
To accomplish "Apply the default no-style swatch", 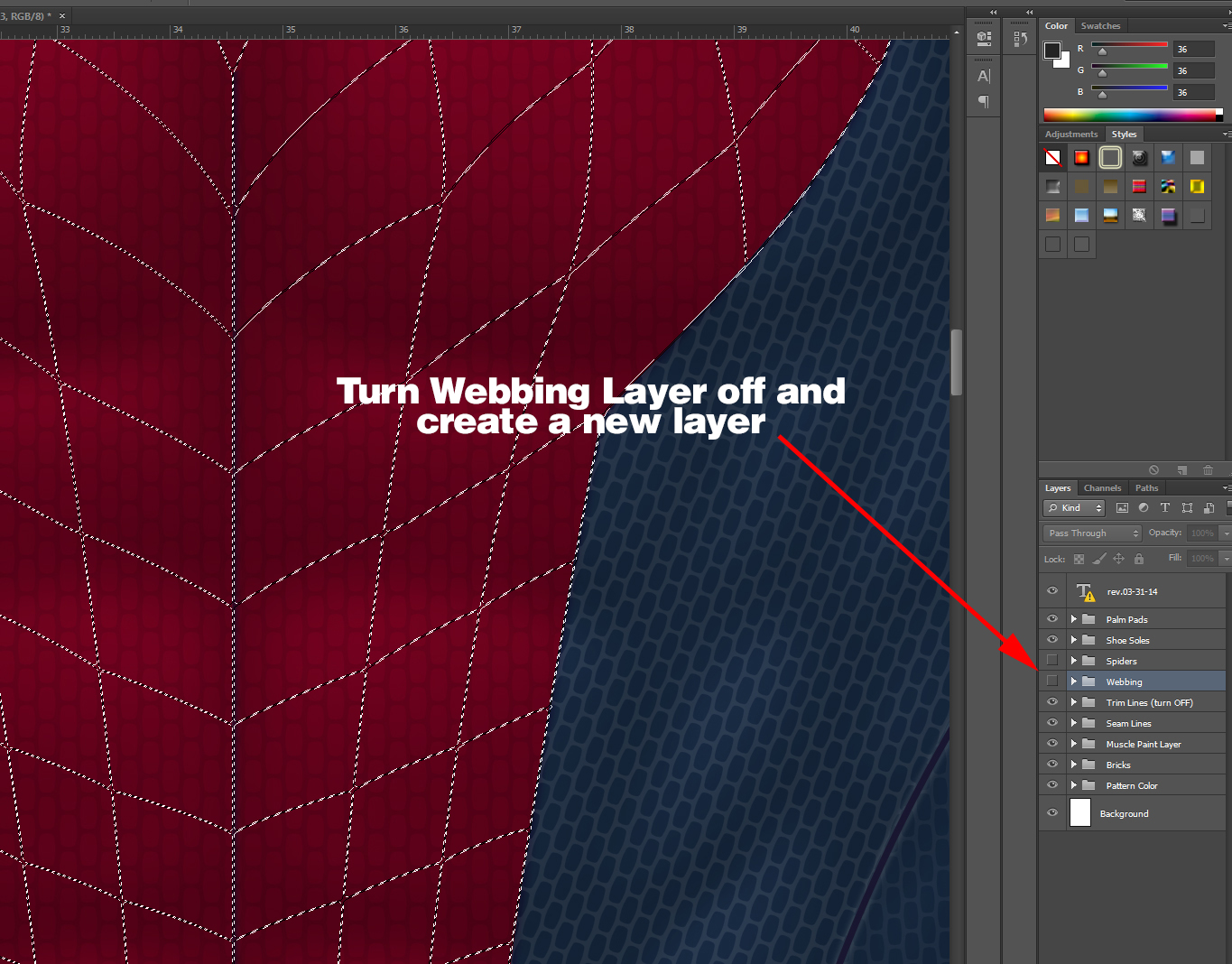I will point(1052,158).
